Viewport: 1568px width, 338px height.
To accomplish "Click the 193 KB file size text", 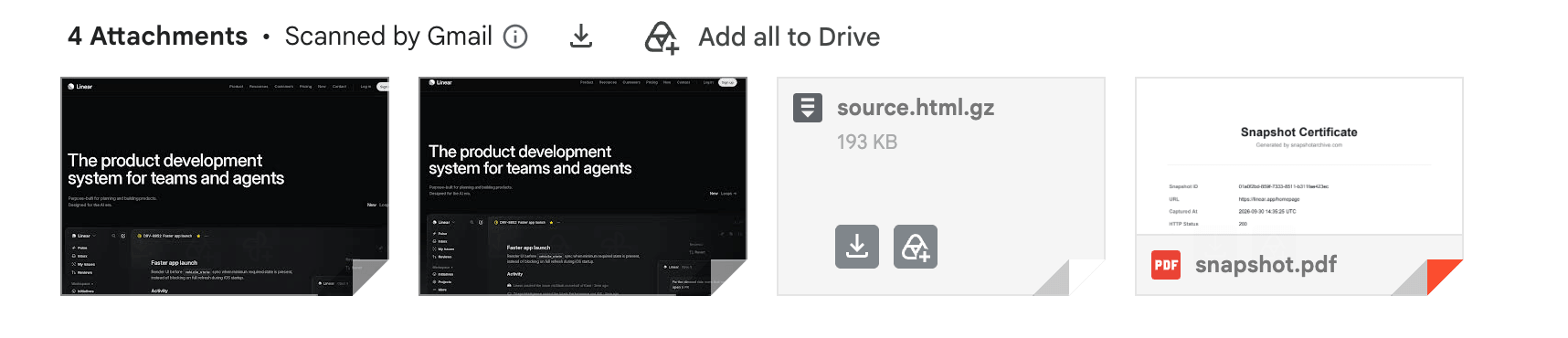I will (x=867, y=143).
